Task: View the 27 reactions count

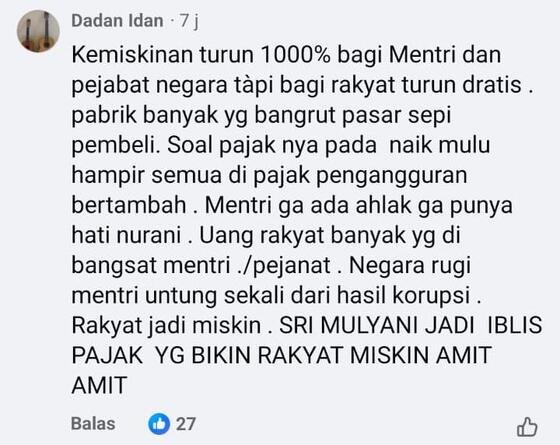Action: (185, 424)
